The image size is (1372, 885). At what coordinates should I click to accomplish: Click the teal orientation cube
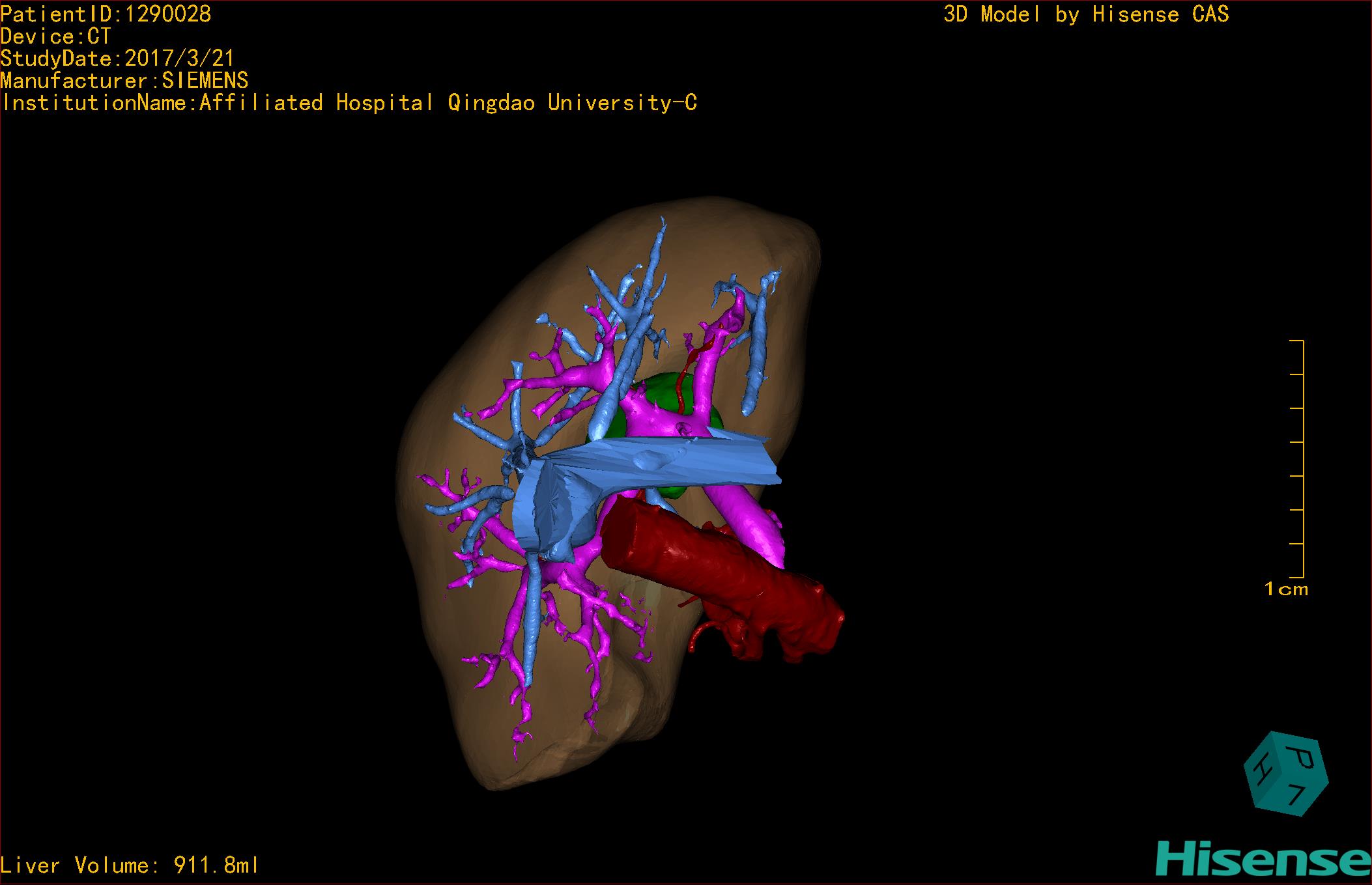click(1285, 773)
